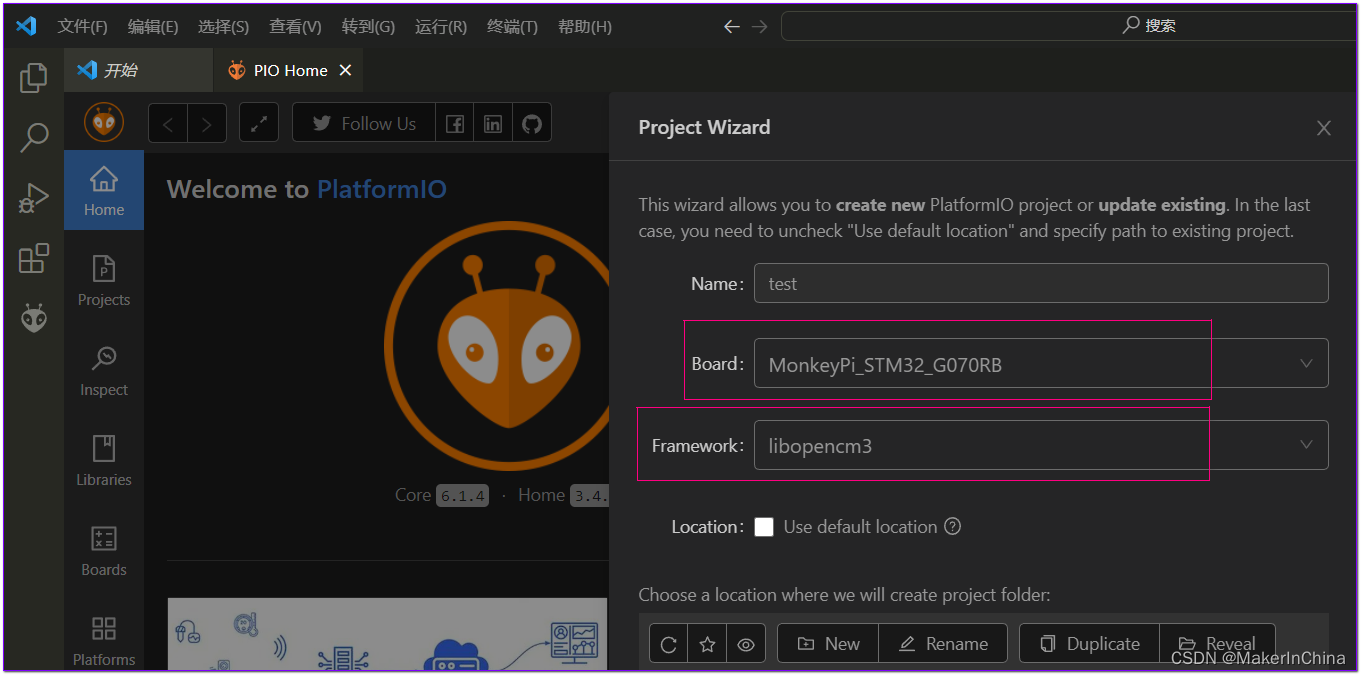Open the 终端(T) menu
This screenshot has height=675, width=1361.
point(512,27)
